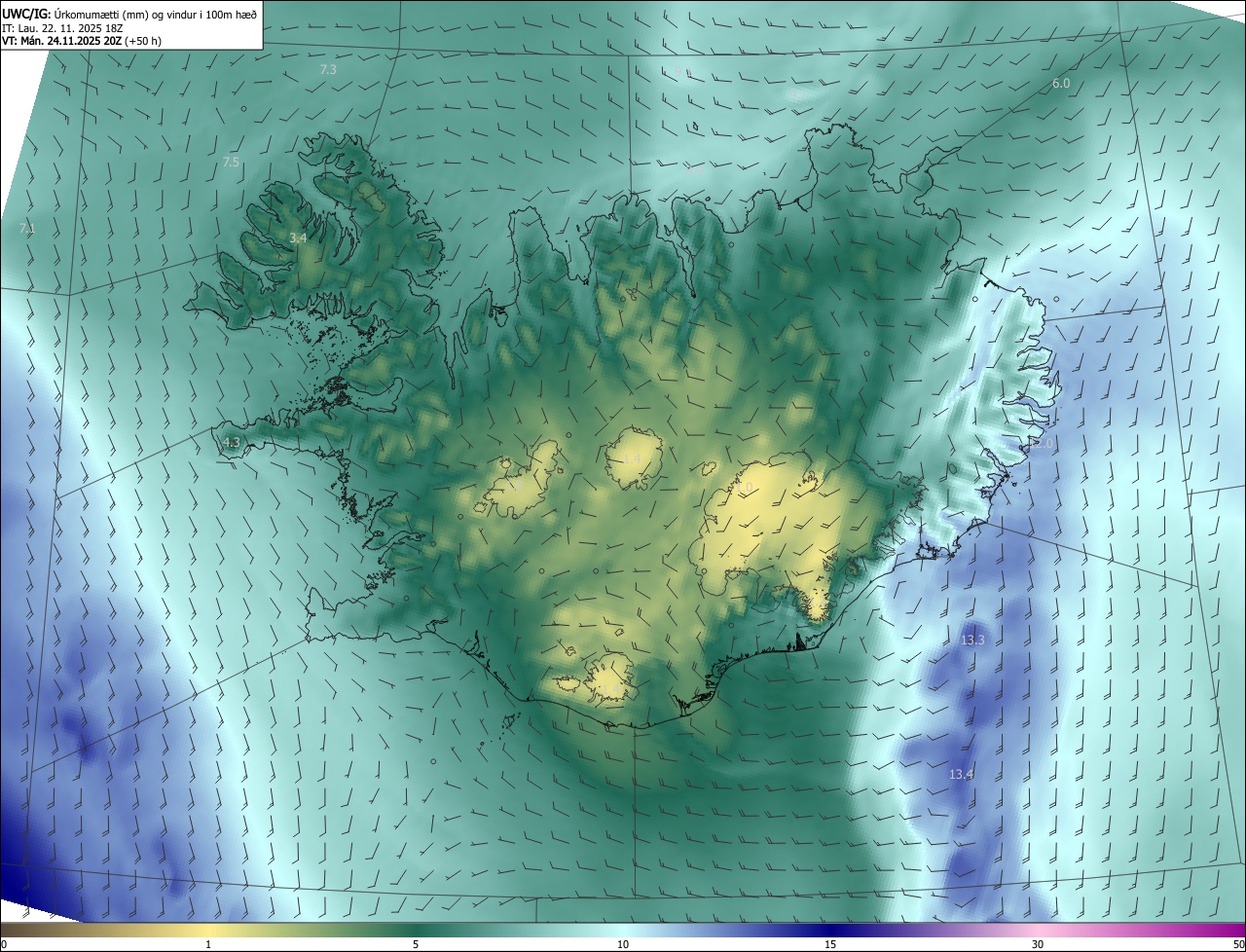This screenshot has height=952, width=1246.
Task: Click the "1.0" value on the large glacier
Action: click(744, 487)
